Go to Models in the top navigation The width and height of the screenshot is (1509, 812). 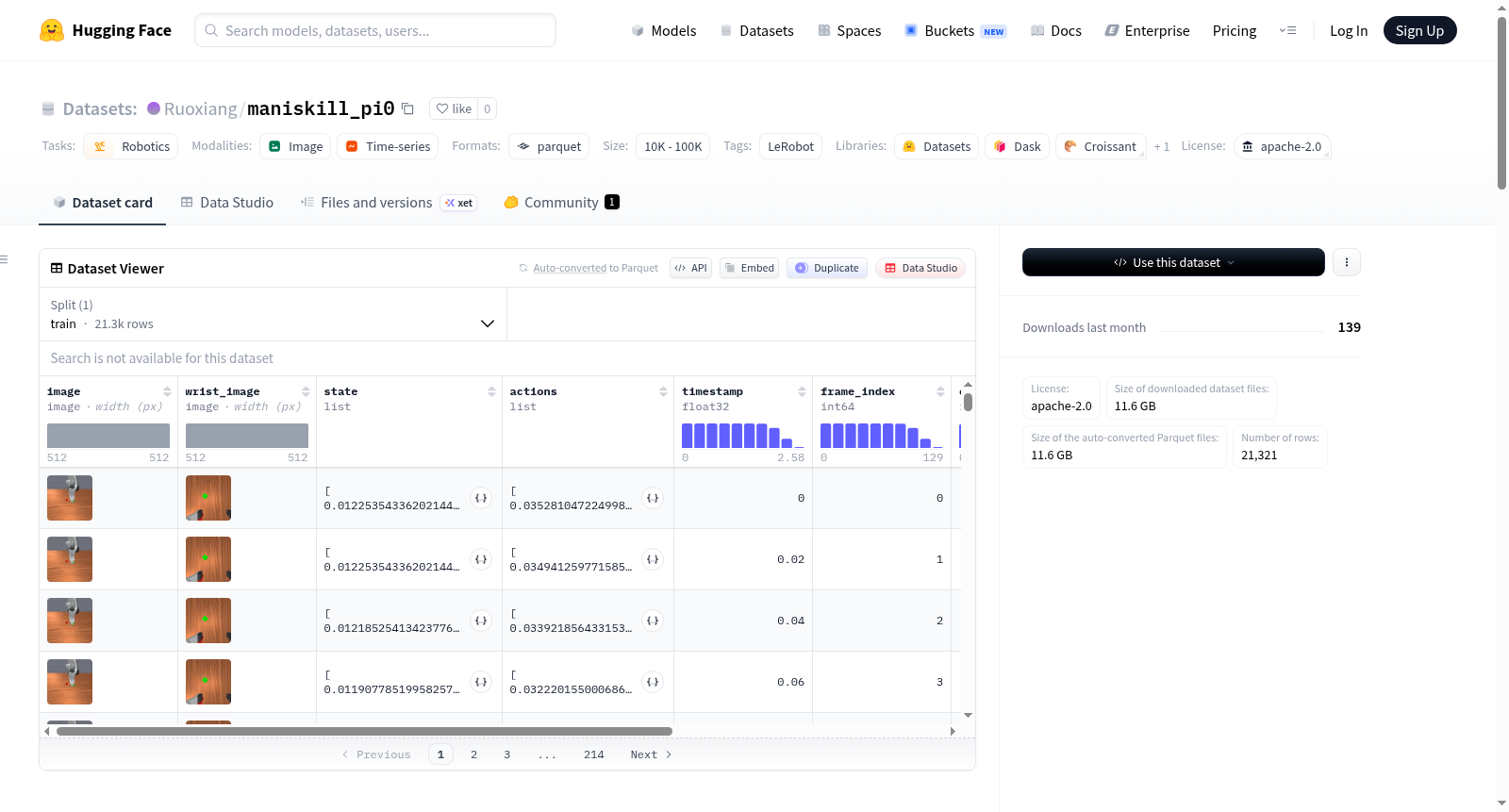coord(664,30)
